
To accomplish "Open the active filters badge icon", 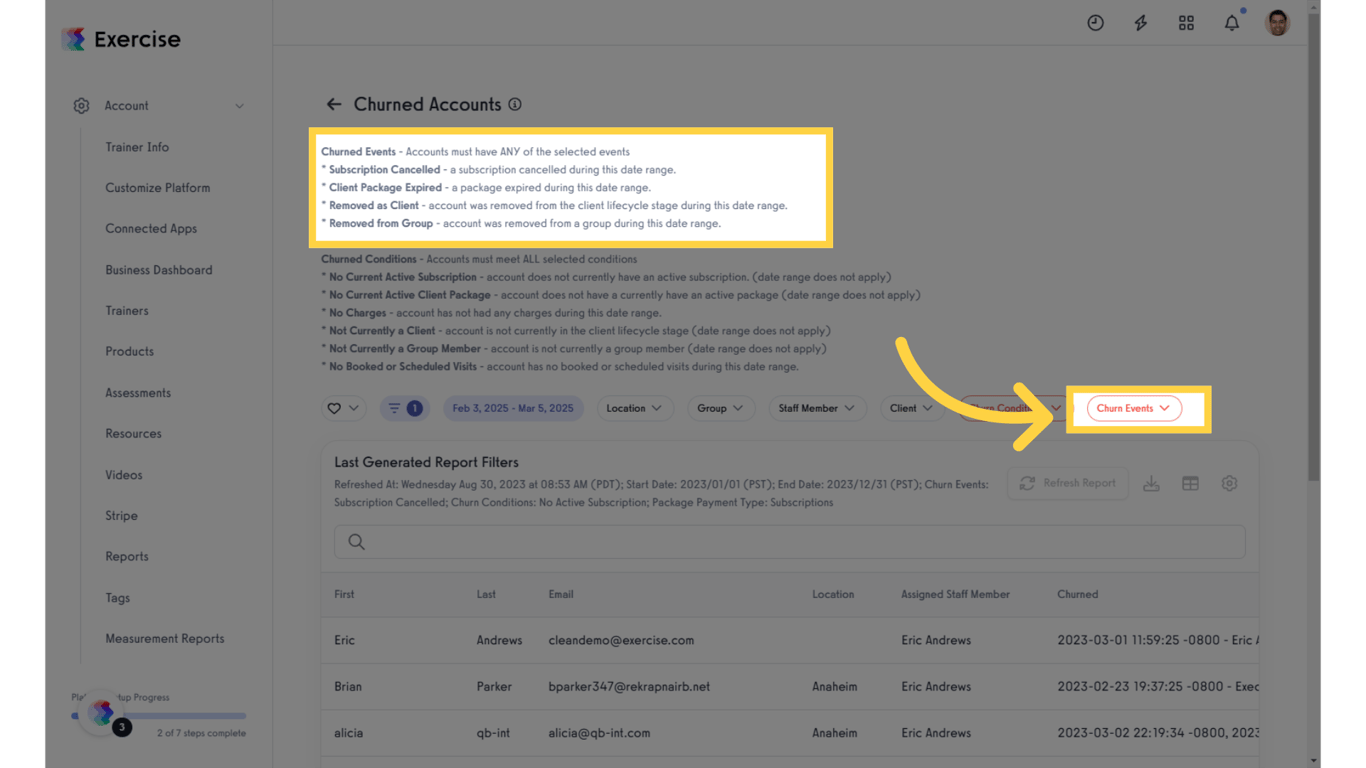I will pyautogui.click(x=404, y=408).
